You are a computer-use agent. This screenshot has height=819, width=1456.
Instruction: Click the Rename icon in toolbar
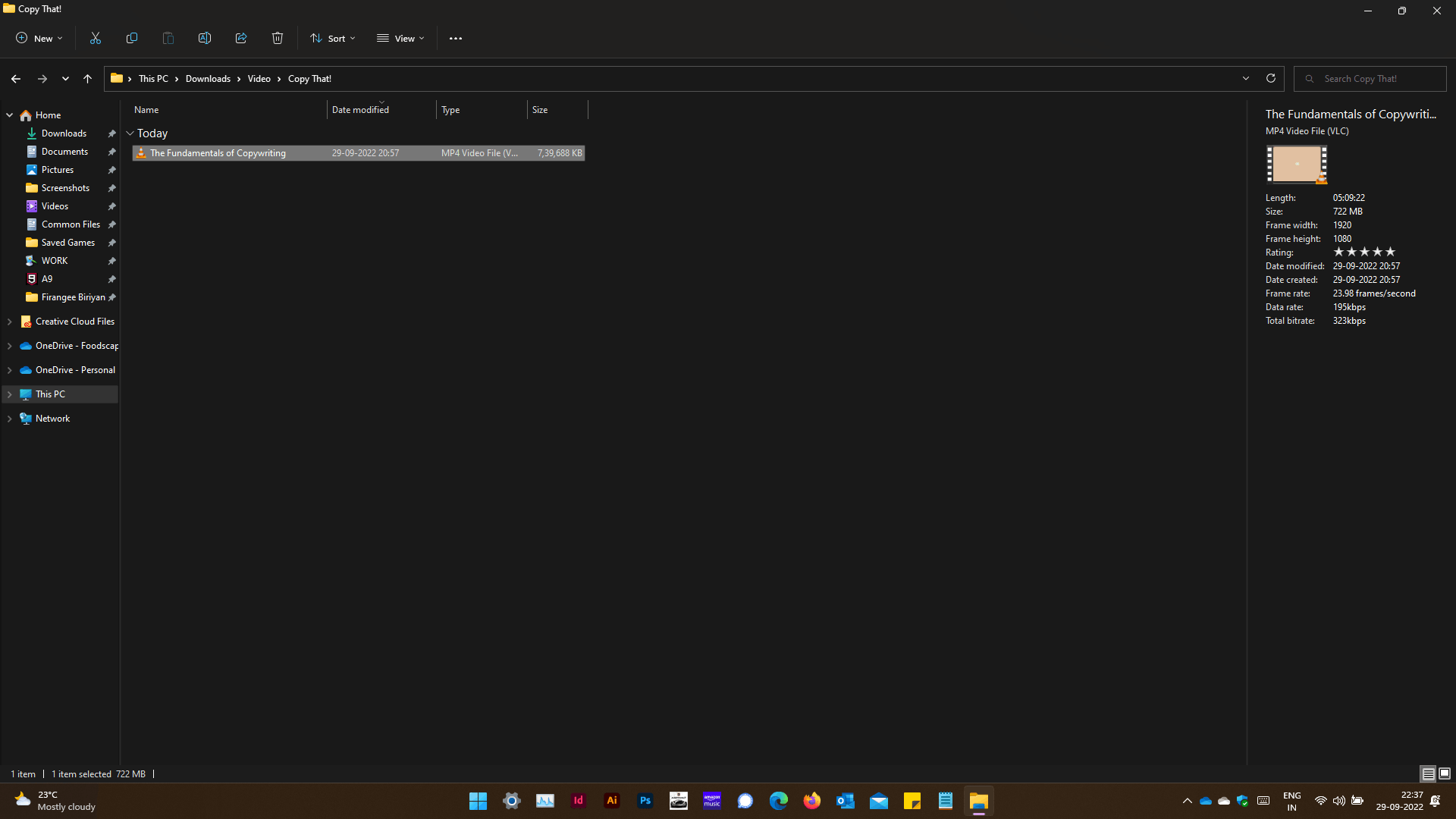click(x=205, y=38)
